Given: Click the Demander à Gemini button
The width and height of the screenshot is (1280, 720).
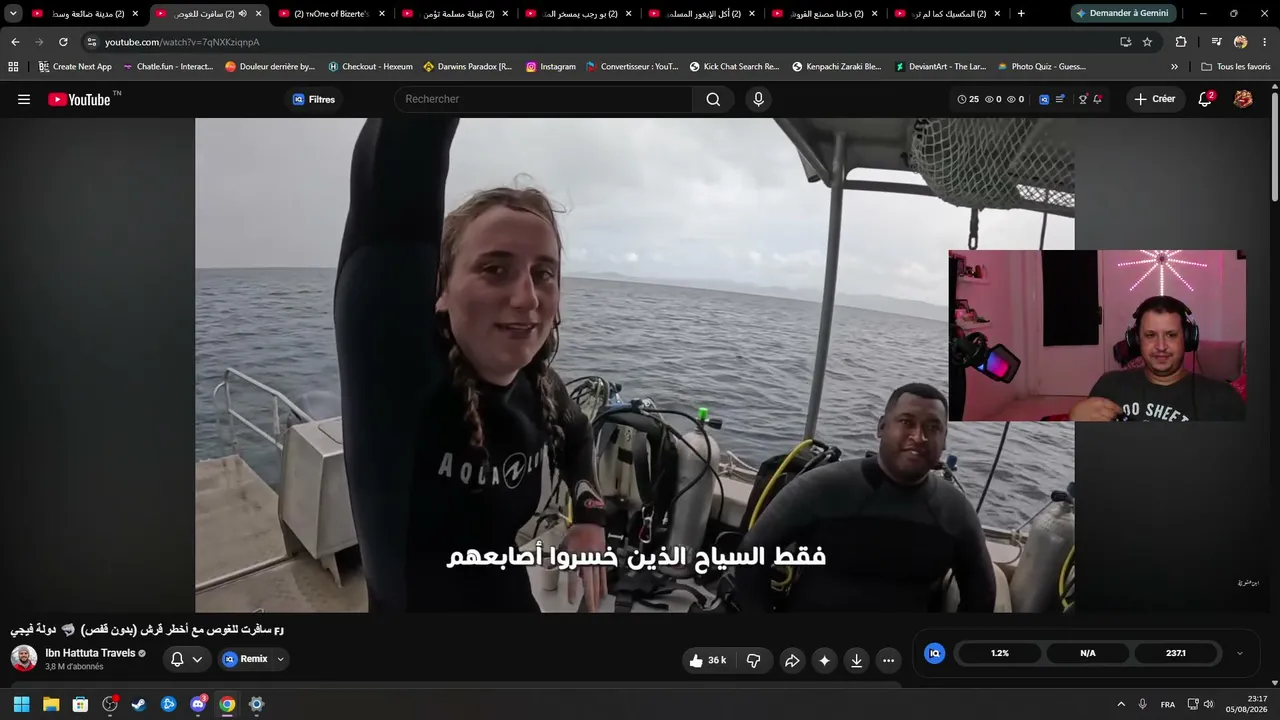Looking at the screenshot, I should (x=1123, y=14).
